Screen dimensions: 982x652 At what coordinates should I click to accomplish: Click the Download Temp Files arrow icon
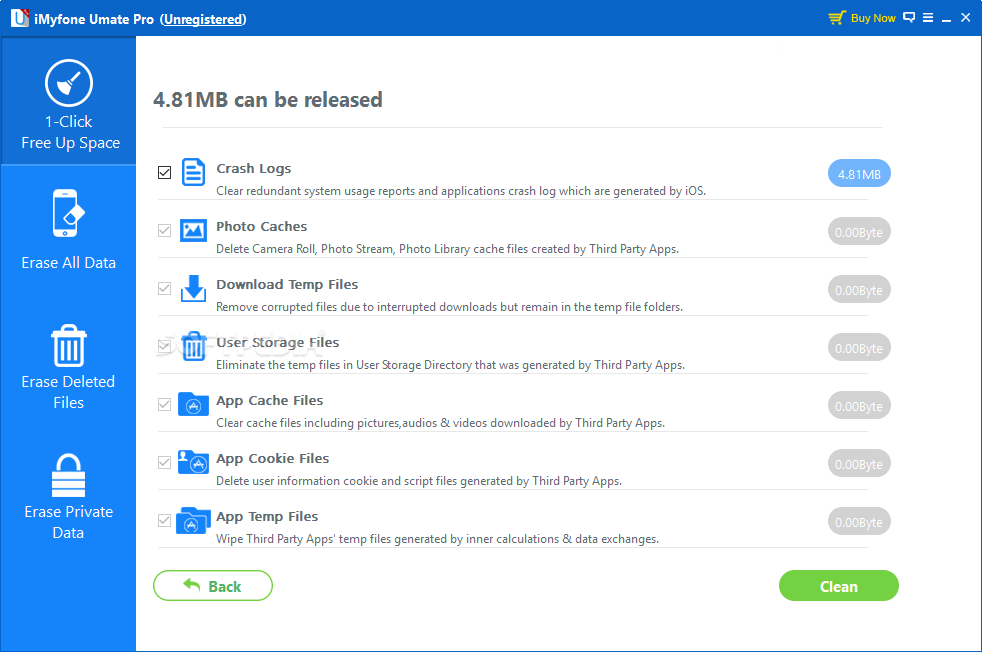tap(193, 288)
